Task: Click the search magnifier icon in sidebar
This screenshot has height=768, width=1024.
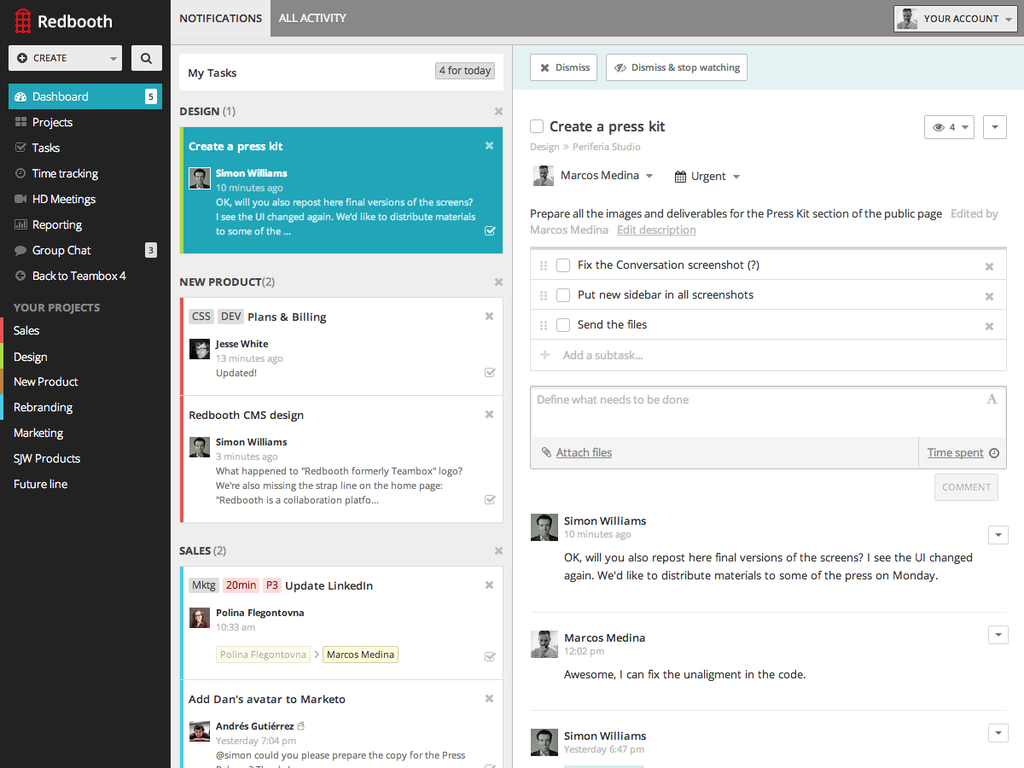Action: tap(146, 58)
